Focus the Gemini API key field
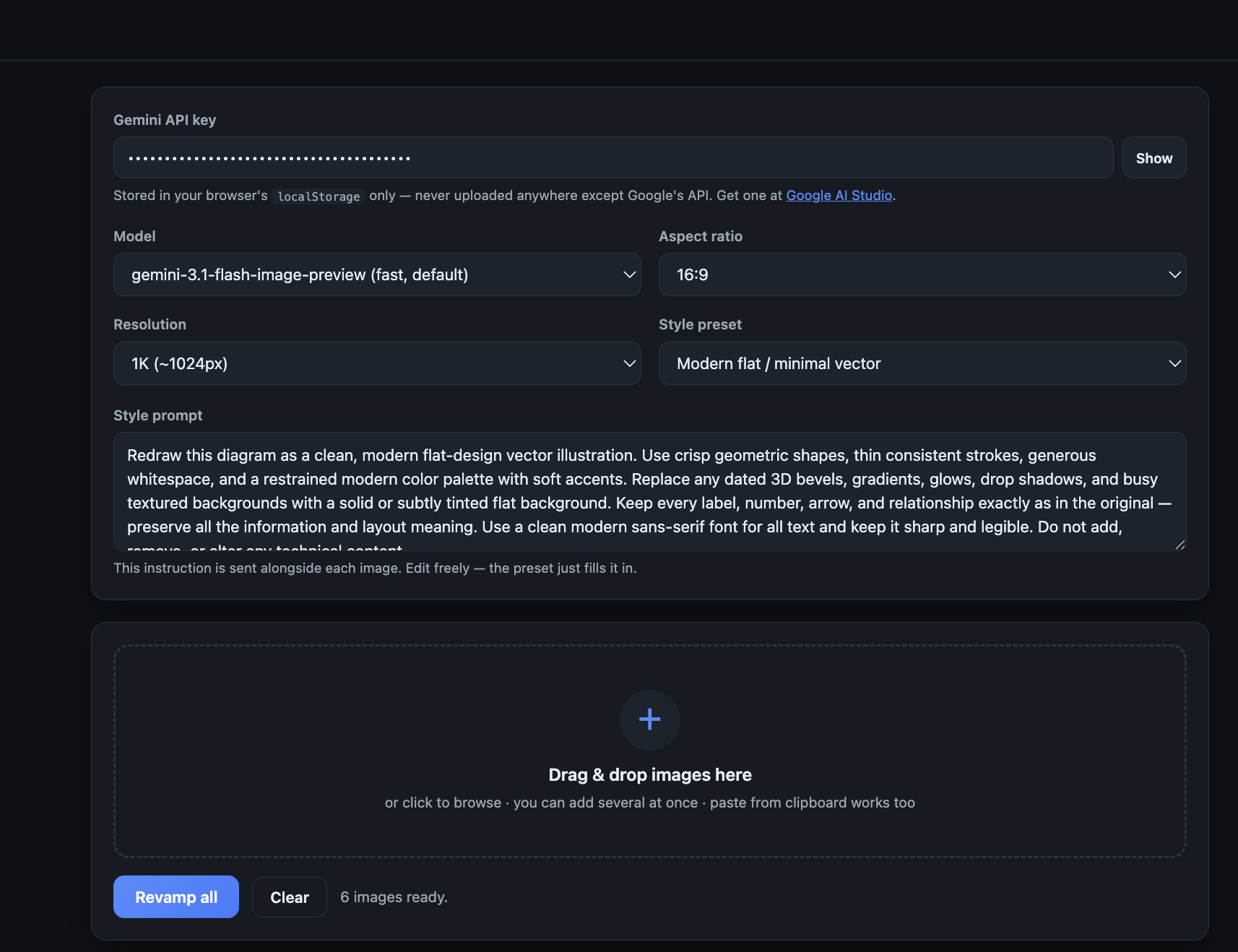 point(613,157)
